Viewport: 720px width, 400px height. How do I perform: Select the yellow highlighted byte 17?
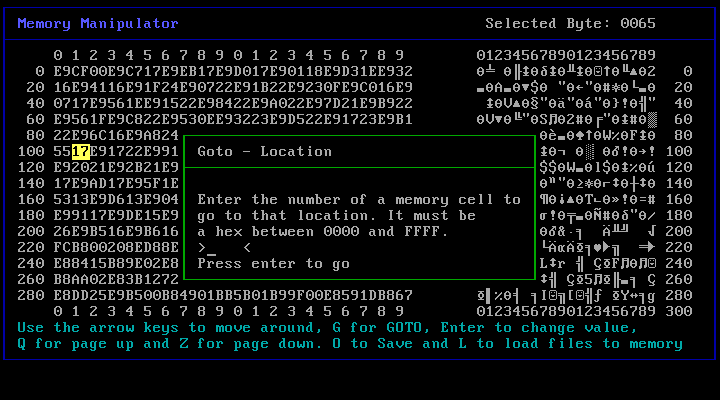pos(81,151)
